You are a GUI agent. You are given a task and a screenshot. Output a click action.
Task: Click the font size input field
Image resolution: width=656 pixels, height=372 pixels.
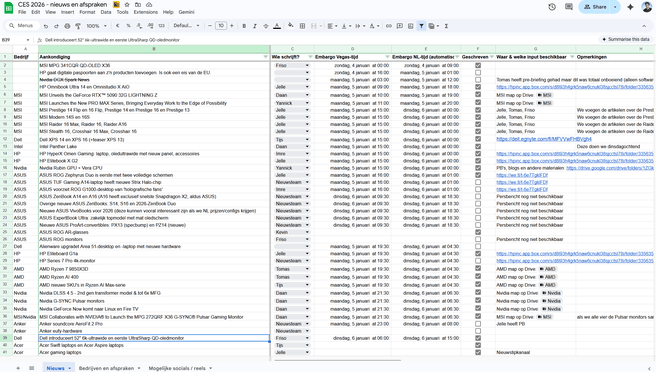pyautogui.click(x=220, y=26)
